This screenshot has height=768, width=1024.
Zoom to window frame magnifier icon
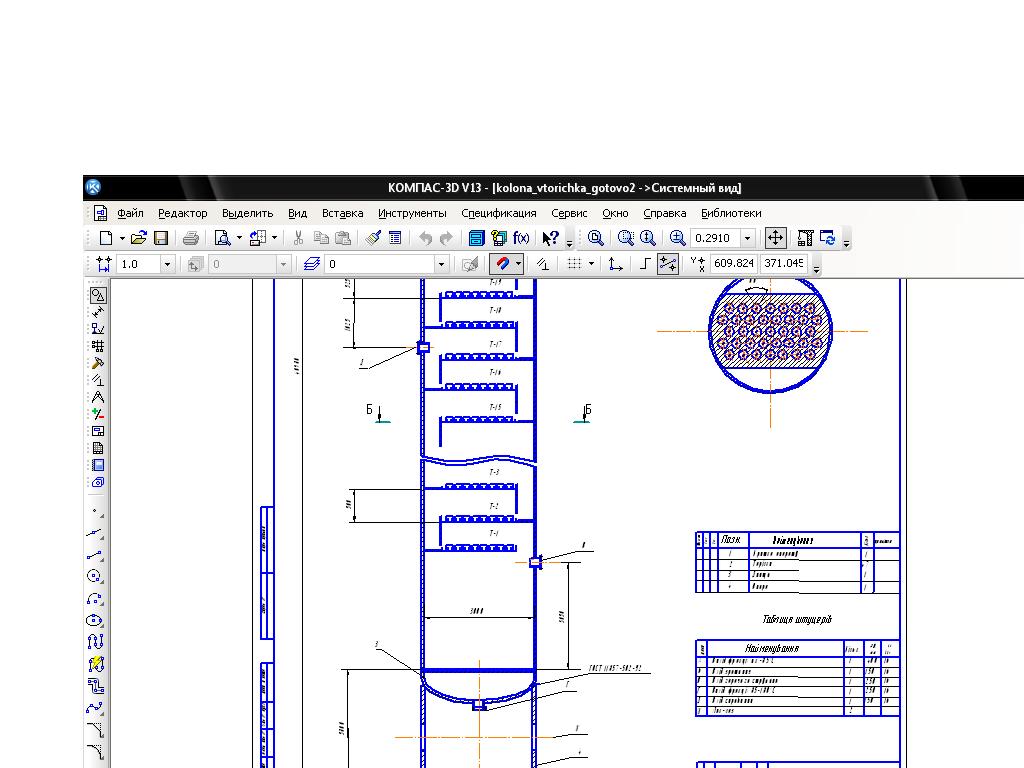tap(626, 238)
